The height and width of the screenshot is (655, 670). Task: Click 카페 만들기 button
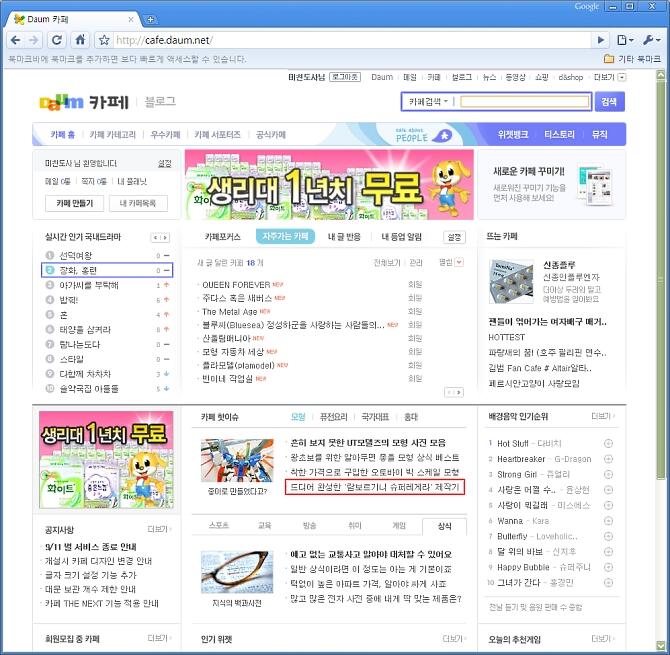click(x=74, y=203)
